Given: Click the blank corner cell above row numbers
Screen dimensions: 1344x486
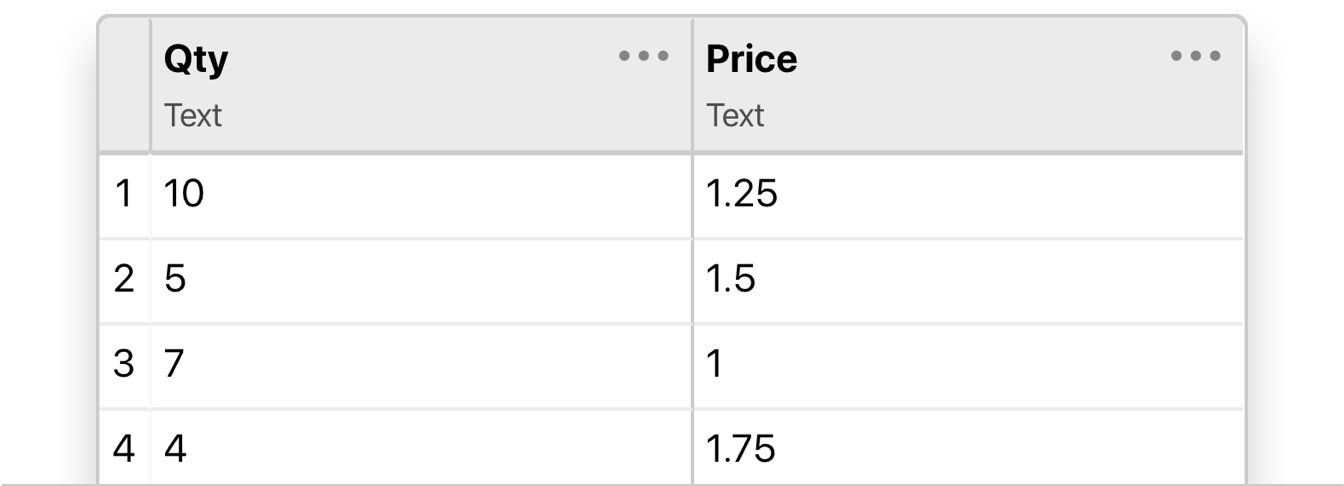Looking at the screenshot, I should click(x=124, y=85).
